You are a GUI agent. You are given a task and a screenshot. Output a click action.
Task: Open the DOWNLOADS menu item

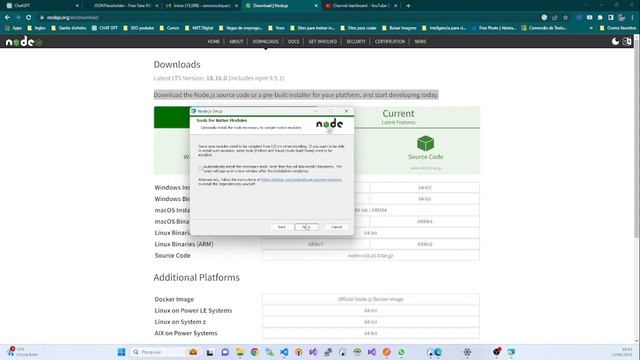[265, 42]
